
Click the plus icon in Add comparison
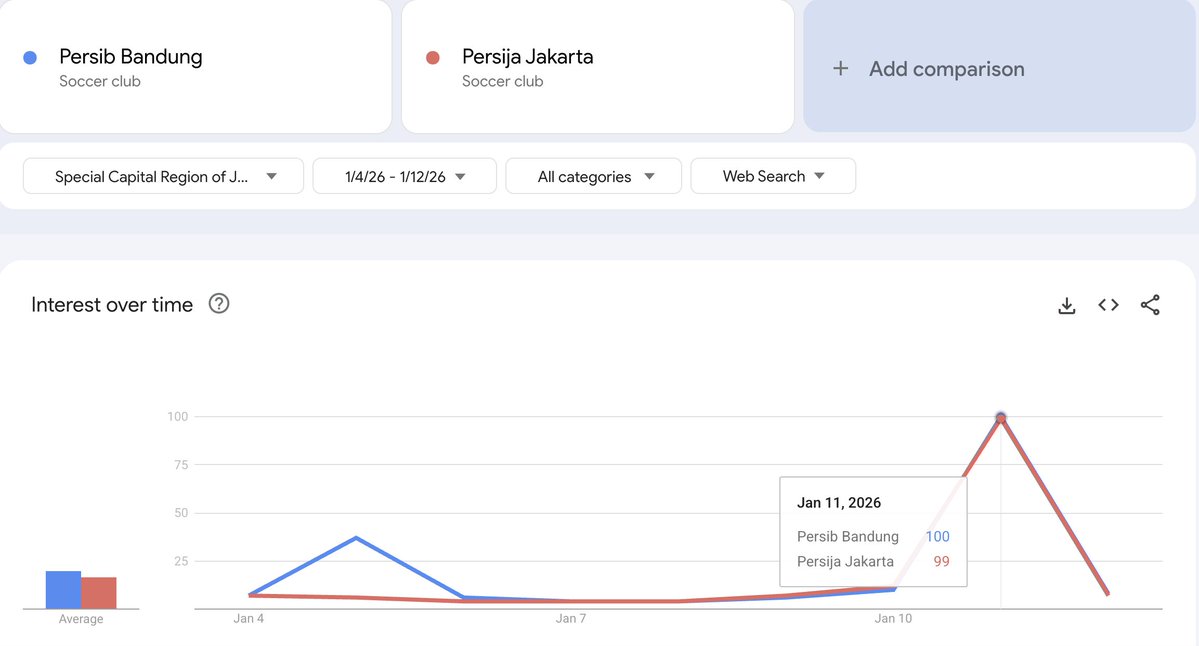pos(840,69)
